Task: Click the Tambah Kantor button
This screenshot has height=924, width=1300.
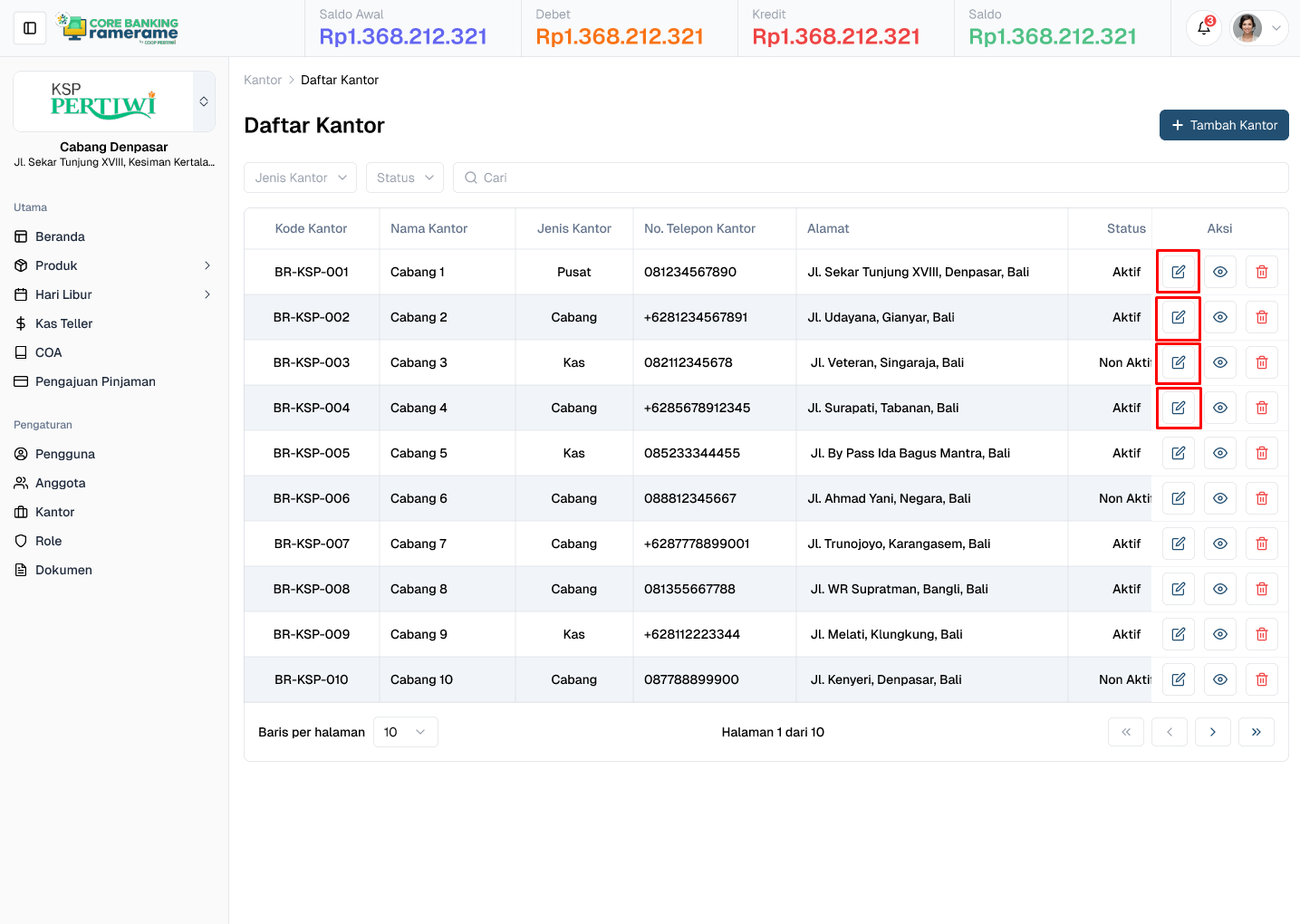Action: 1223,125
